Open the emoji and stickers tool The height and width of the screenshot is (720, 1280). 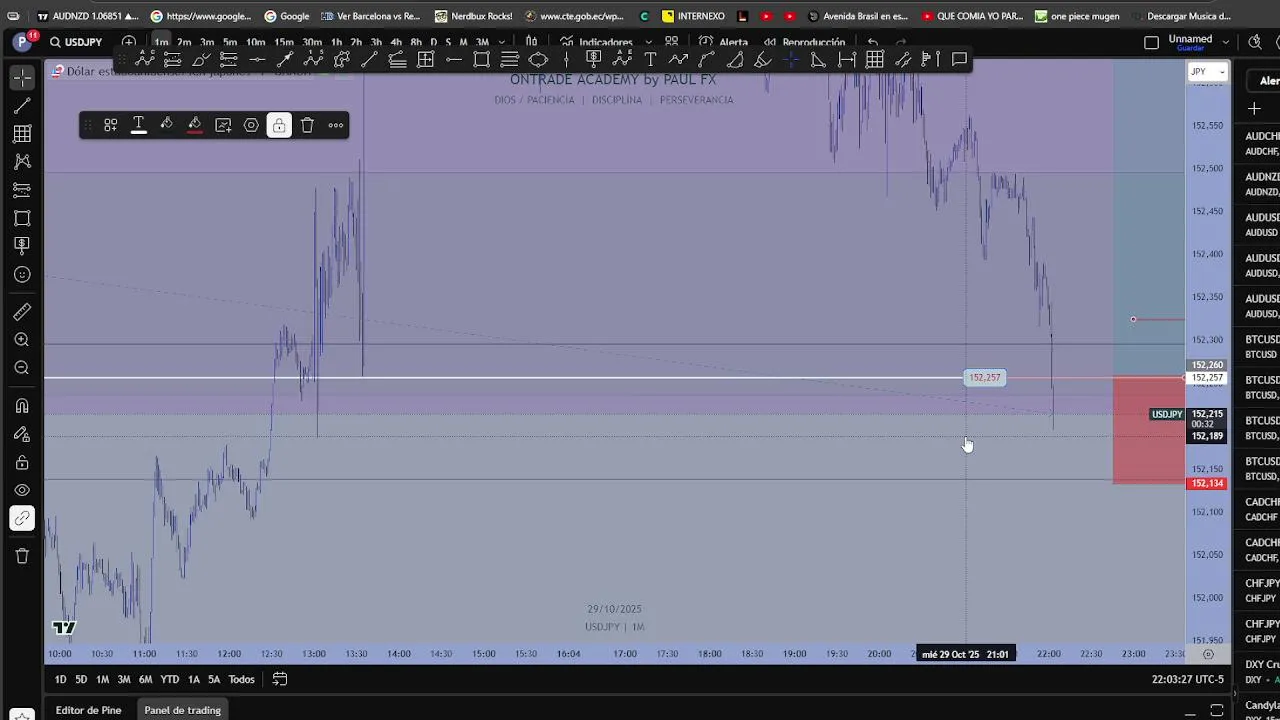pos(22,274)
